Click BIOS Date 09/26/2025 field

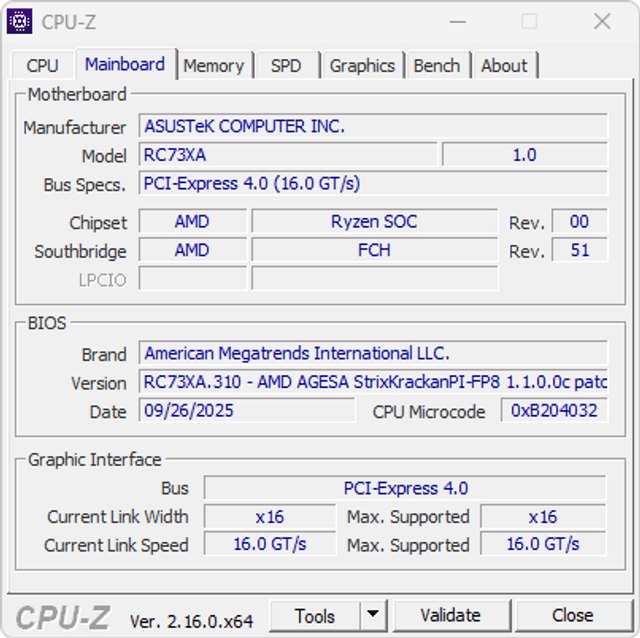pos(247,410)
